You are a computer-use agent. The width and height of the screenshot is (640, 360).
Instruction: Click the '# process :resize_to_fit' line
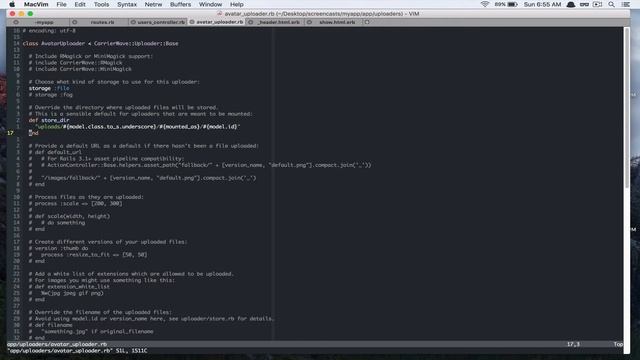pos(88,255)
